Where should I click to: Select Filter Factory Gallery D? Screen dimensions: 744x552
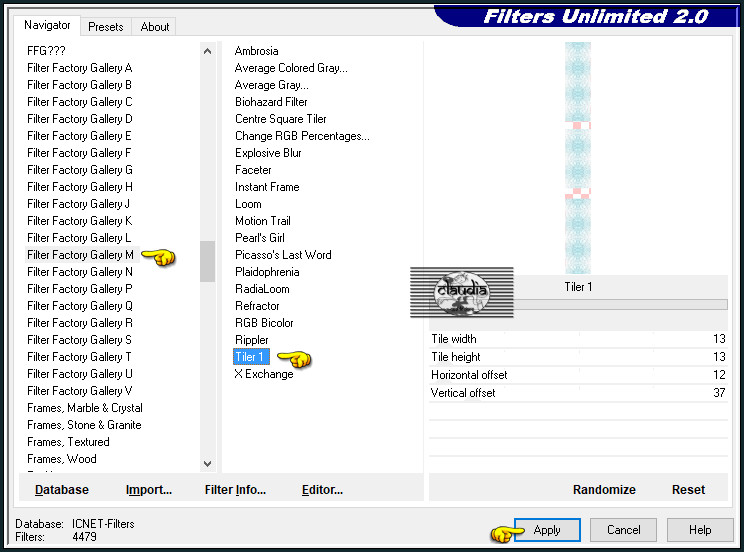(x=80, y=119)
